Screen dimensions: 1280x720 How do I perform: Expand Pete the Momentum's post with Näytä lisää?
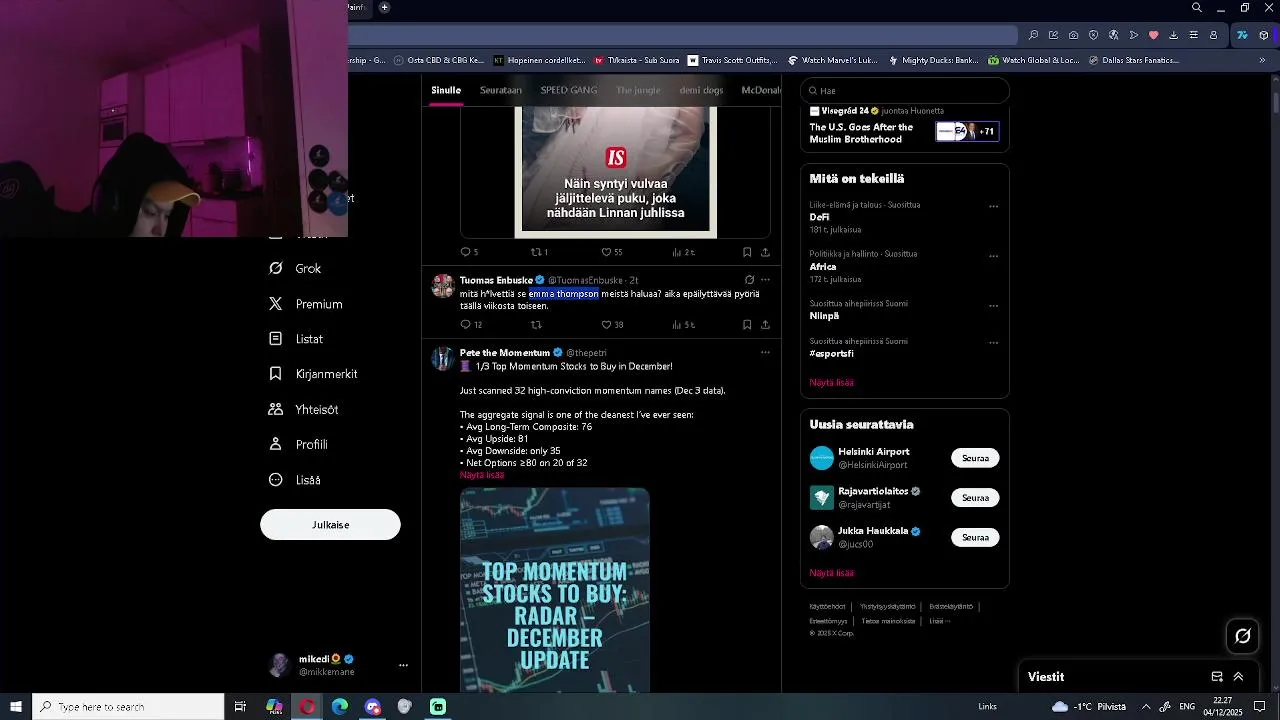point(482,475)
